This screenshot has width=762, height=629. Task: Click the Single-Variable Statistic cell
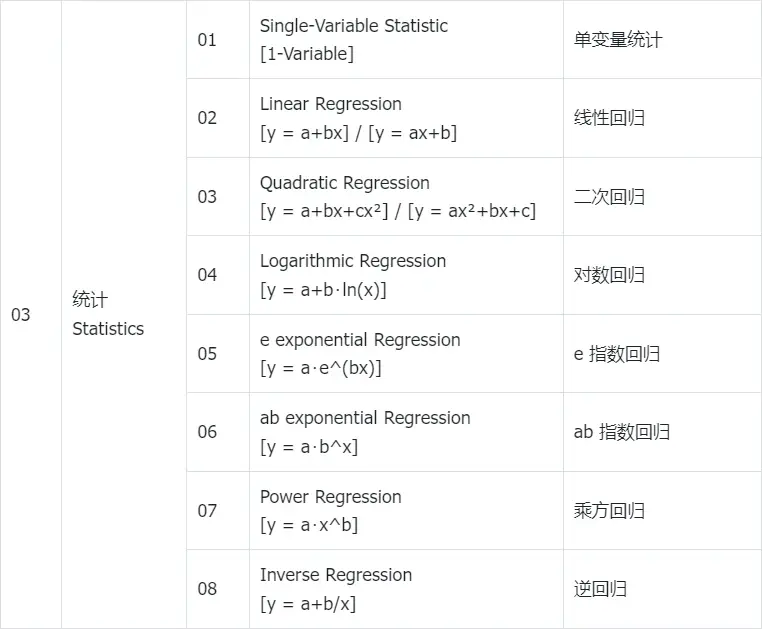coord(406,39)
